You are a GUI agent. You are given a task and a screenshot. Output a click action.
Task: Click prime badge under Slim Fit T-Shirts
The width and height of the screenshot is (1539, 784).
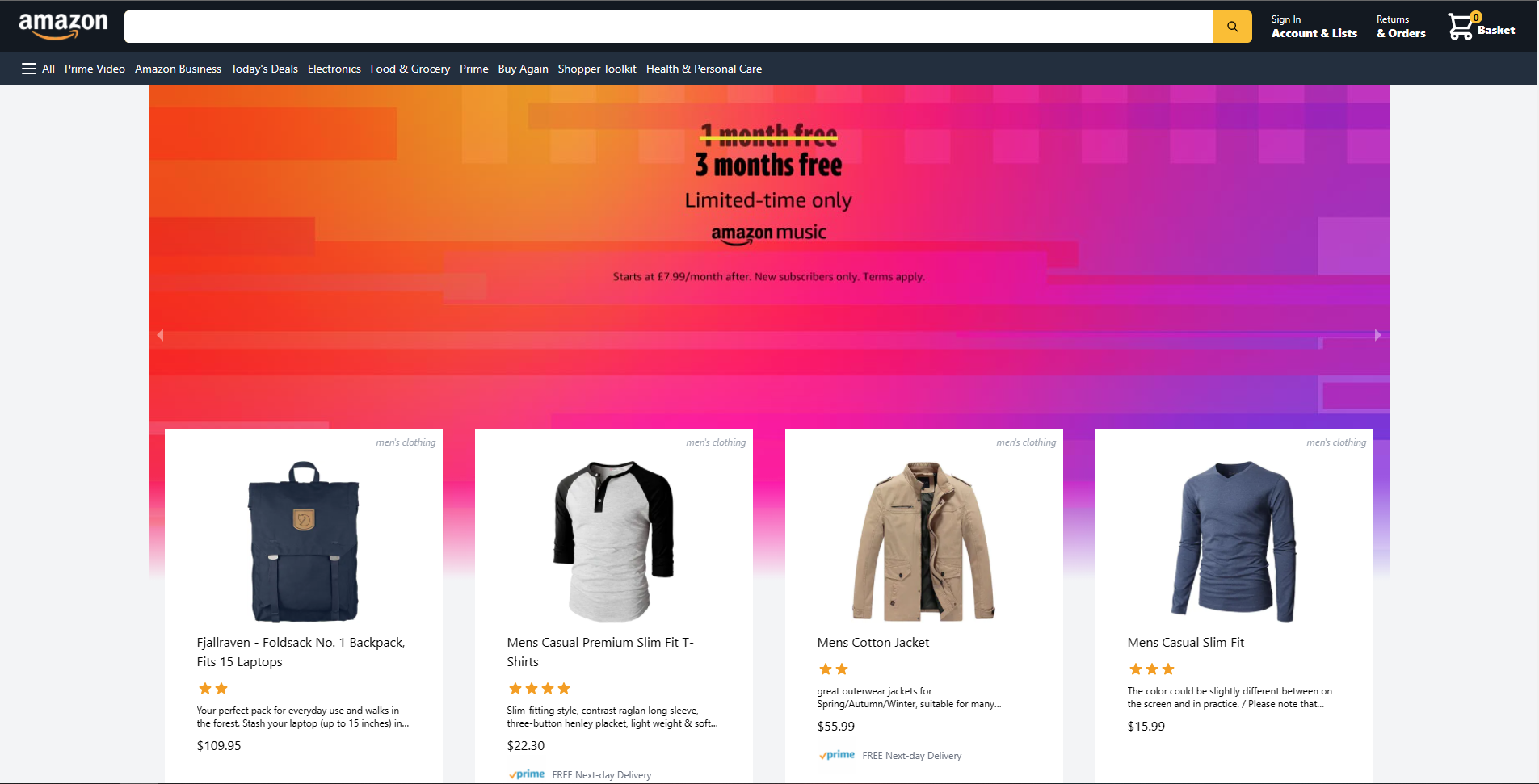pos(527,774)
